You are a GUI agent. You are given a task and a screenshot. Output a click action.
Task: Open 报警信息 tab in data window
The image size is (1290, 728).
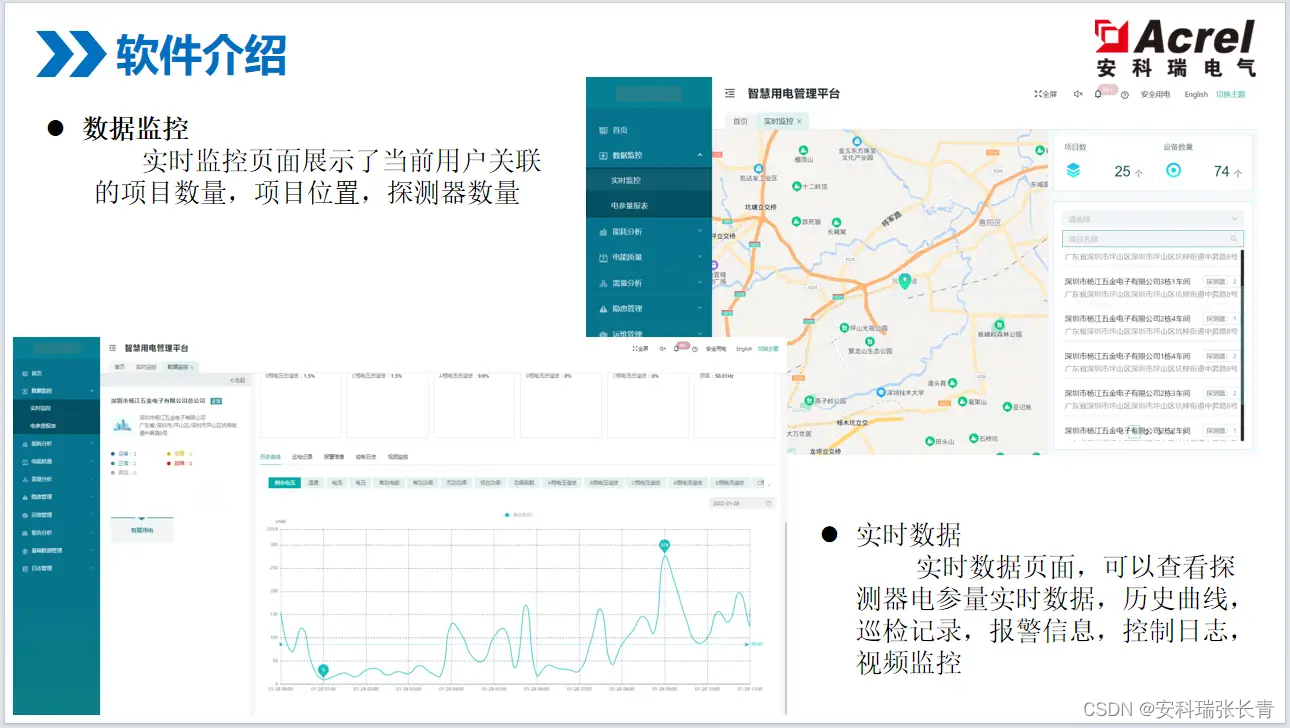click(334, 457)
